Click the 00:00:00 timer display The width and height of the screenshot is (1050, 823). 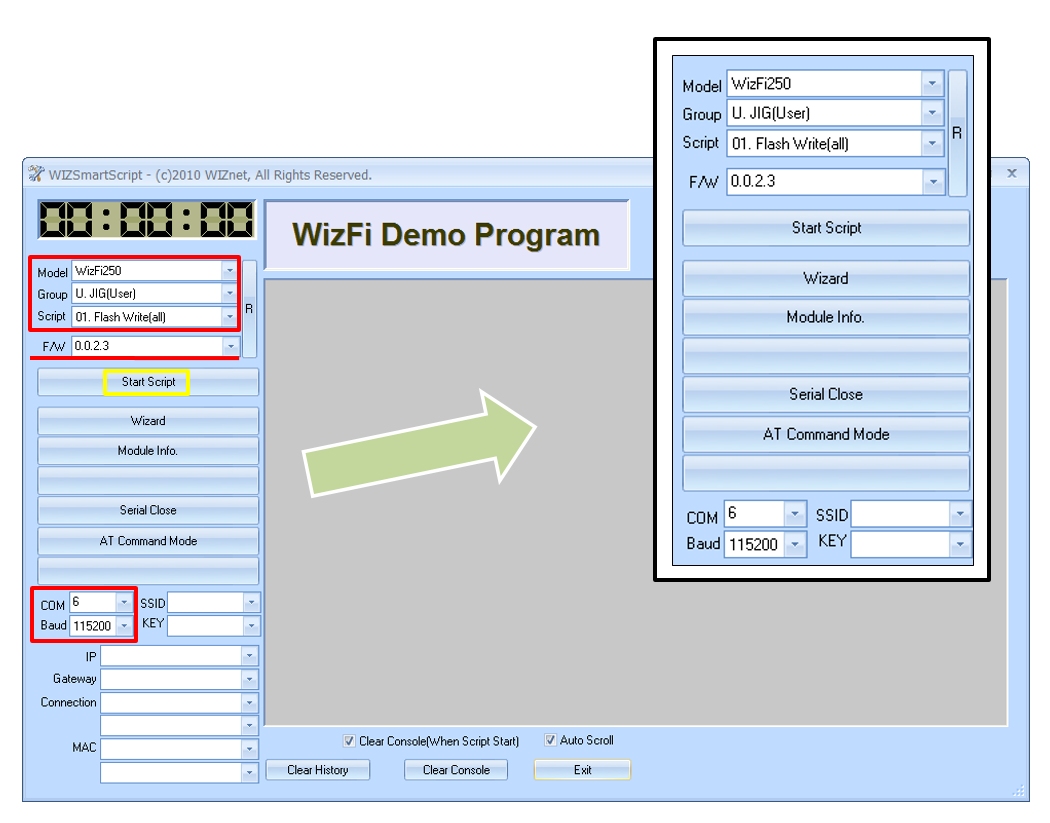point(147,219)
